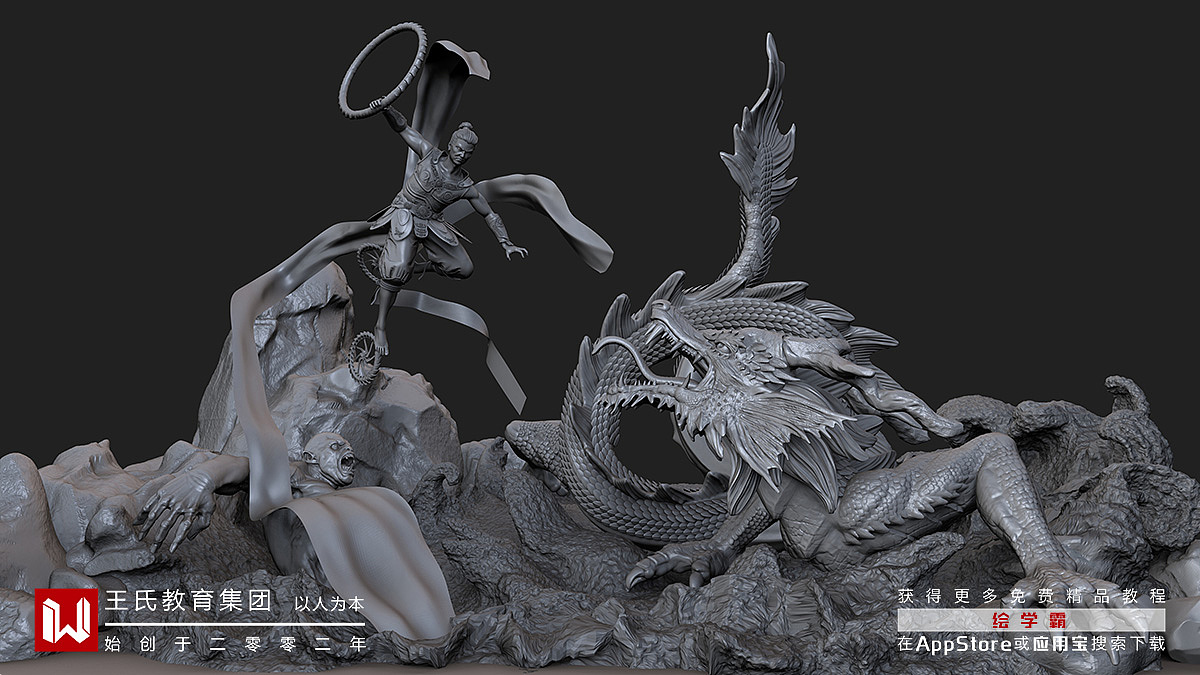Click the red W logo icon
This screenshot has width=1200, height=675.
66,620
